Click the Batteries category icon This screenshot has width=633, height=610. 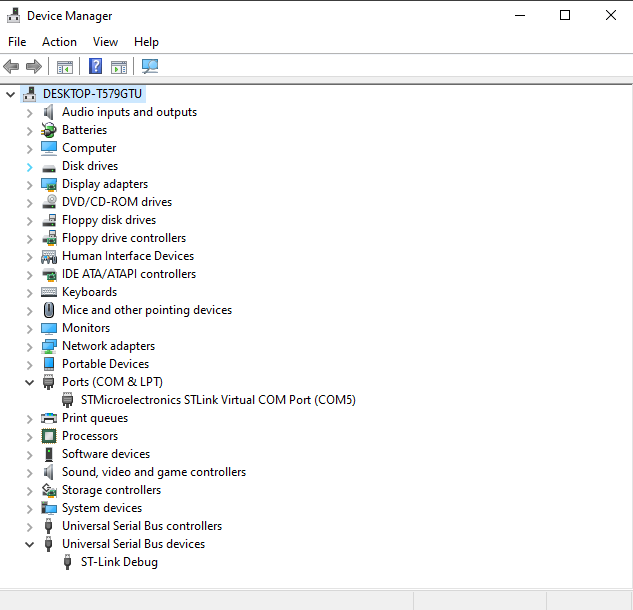[48, 130]
